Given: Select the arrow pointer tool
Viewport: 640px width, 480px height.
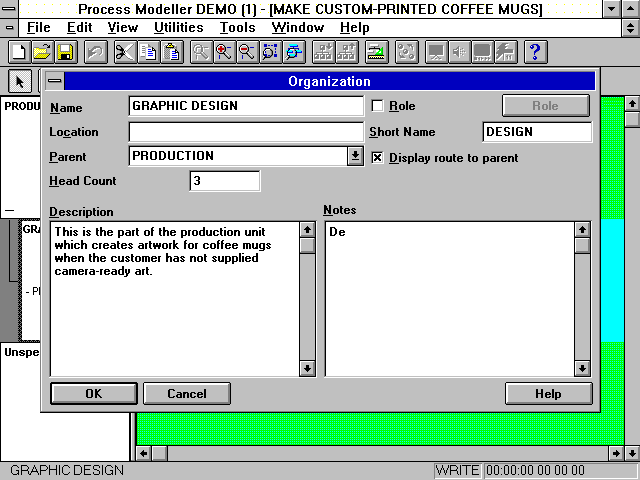Looking at the screenshot, I should tap(19, 81).
